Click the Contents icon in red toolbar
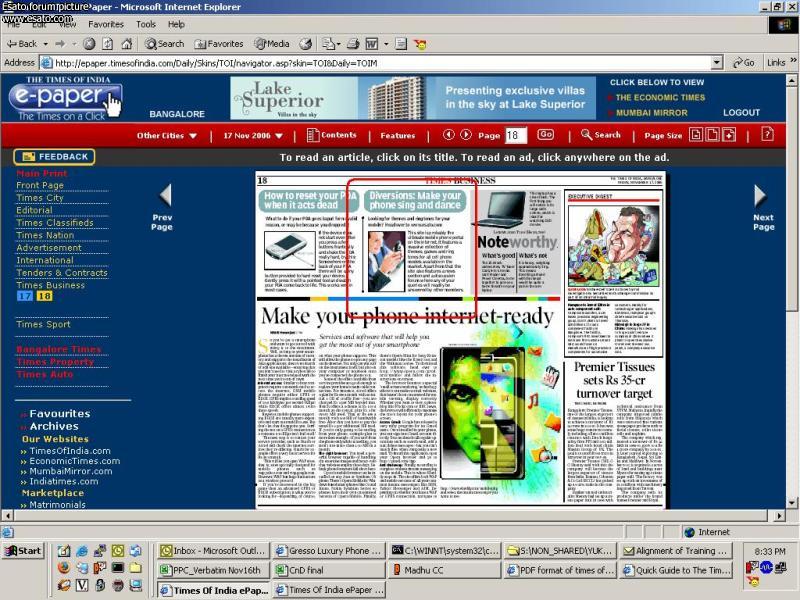800x600 pixels. [331, 135]
